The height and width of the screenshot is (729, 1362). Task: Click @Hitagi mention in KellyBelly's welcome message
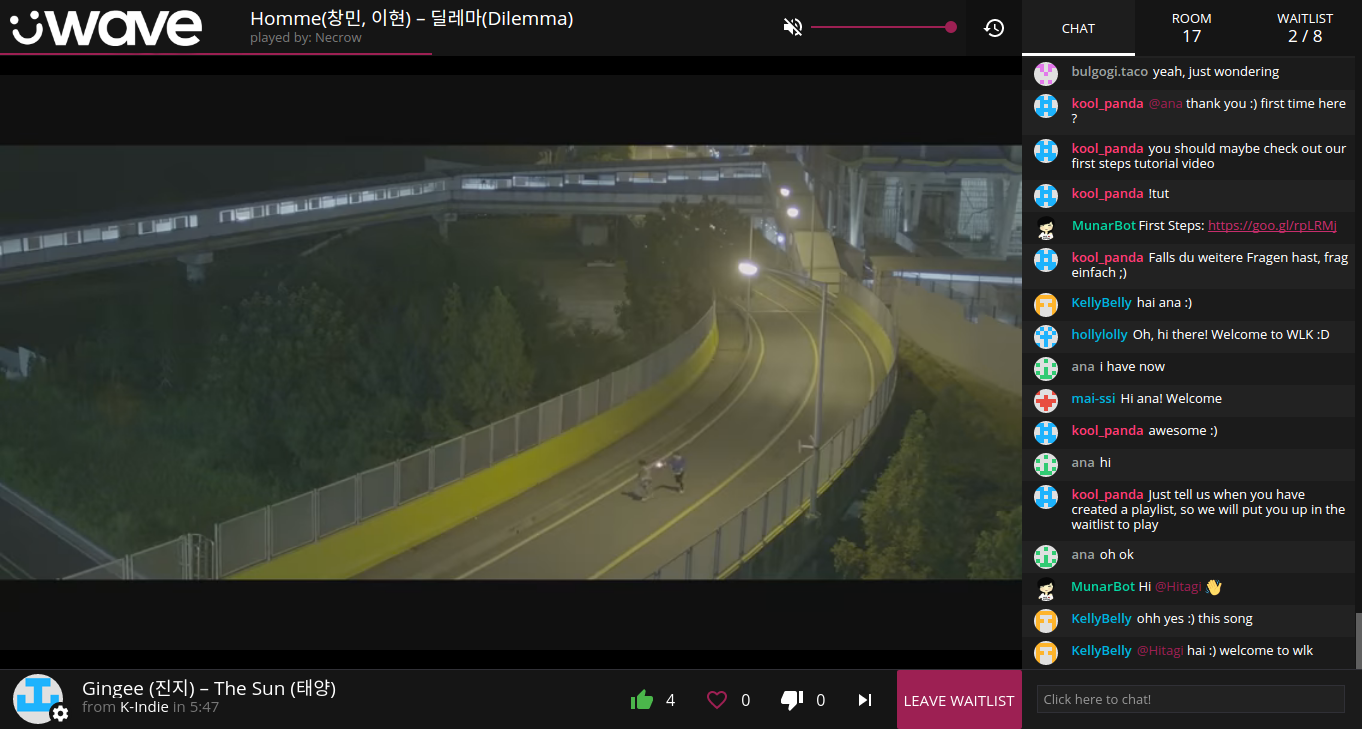(1160, 651)
